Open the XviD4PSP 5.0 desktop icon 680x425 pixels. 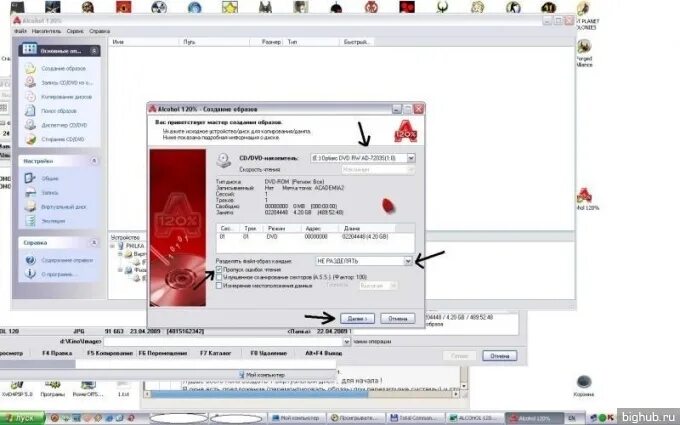pos(17,385)
